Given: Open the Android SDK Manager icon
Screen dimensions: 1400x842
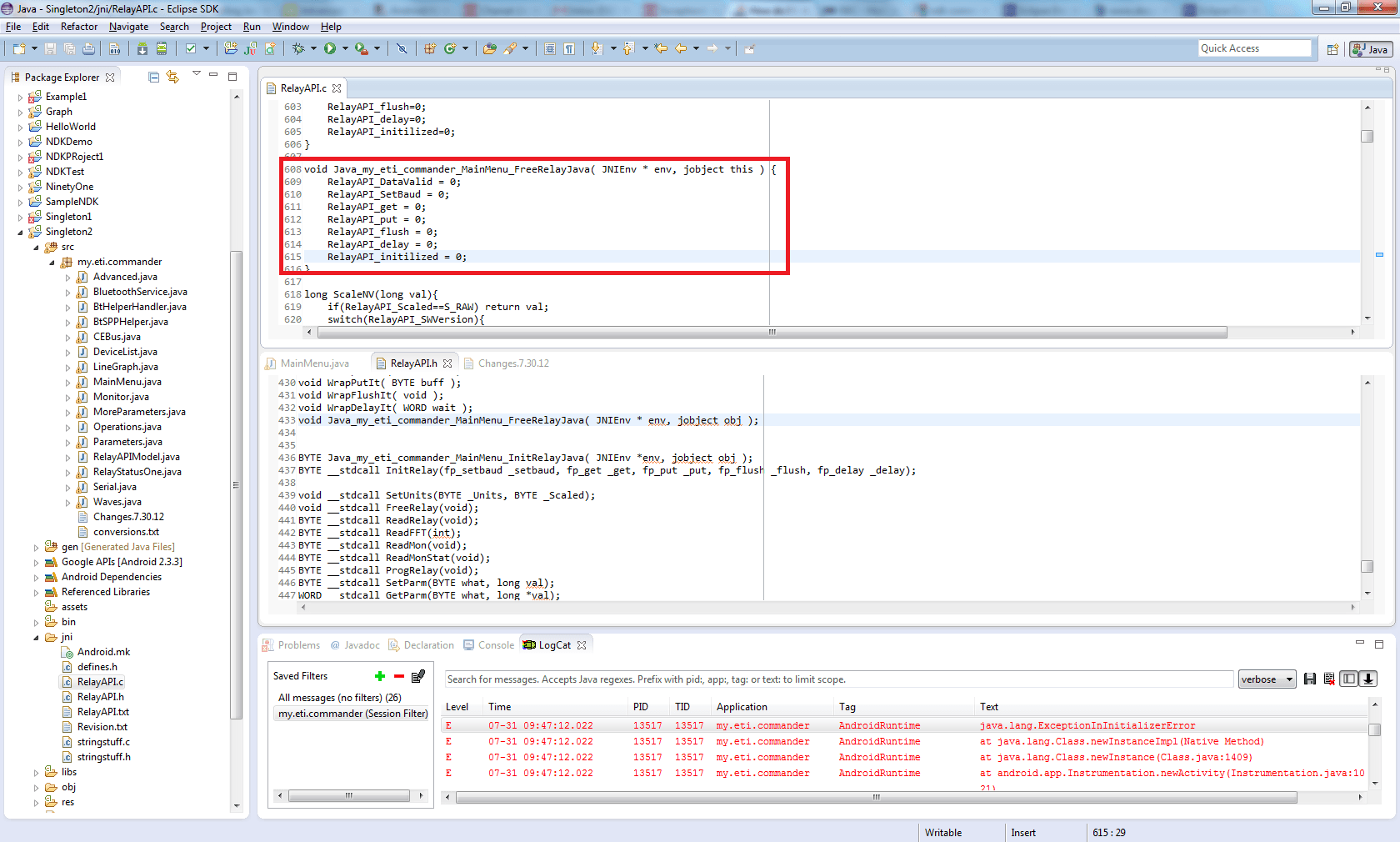Looking at the screenshot, I should tap(142, 49).
